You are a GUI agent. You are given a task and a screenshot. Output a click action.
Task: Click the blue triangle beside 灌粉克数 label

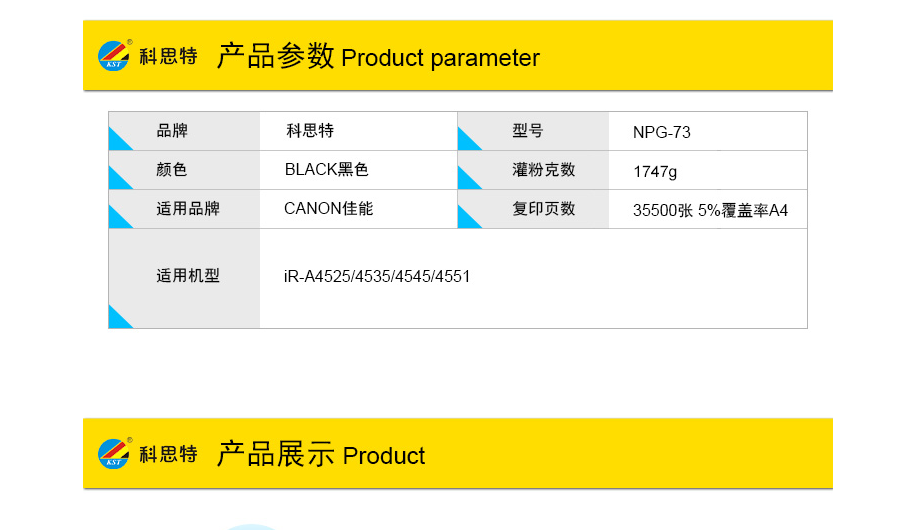470,178
